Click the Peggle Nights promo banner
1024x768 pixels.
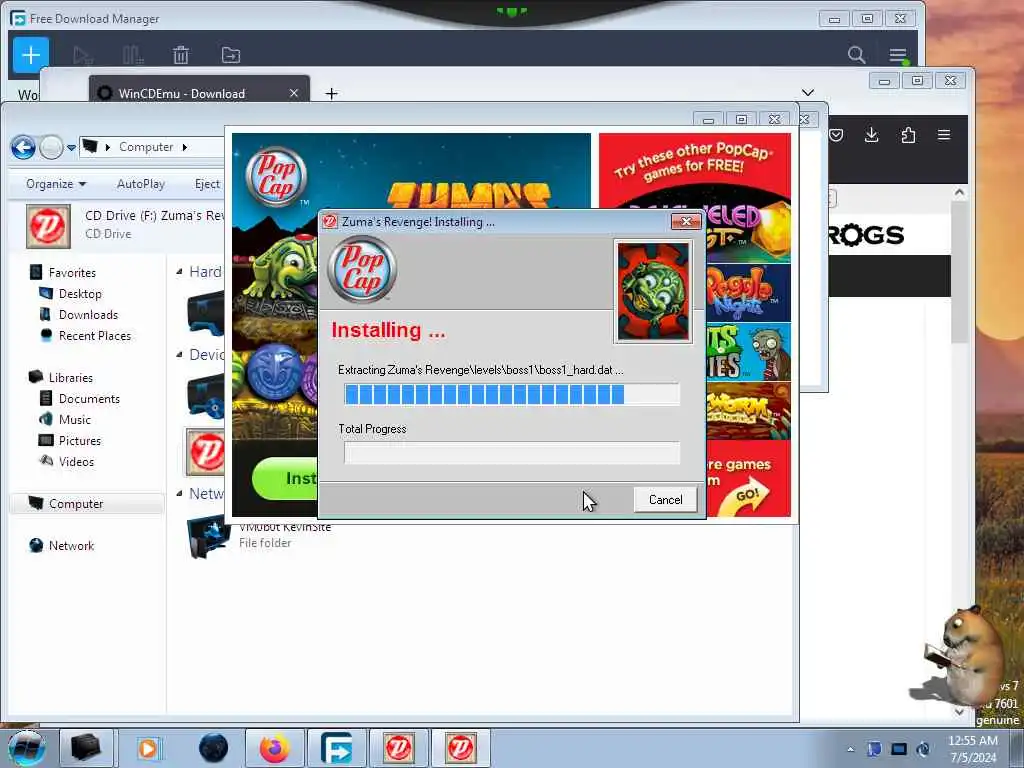pyautogui.click(x=748, y=293)
